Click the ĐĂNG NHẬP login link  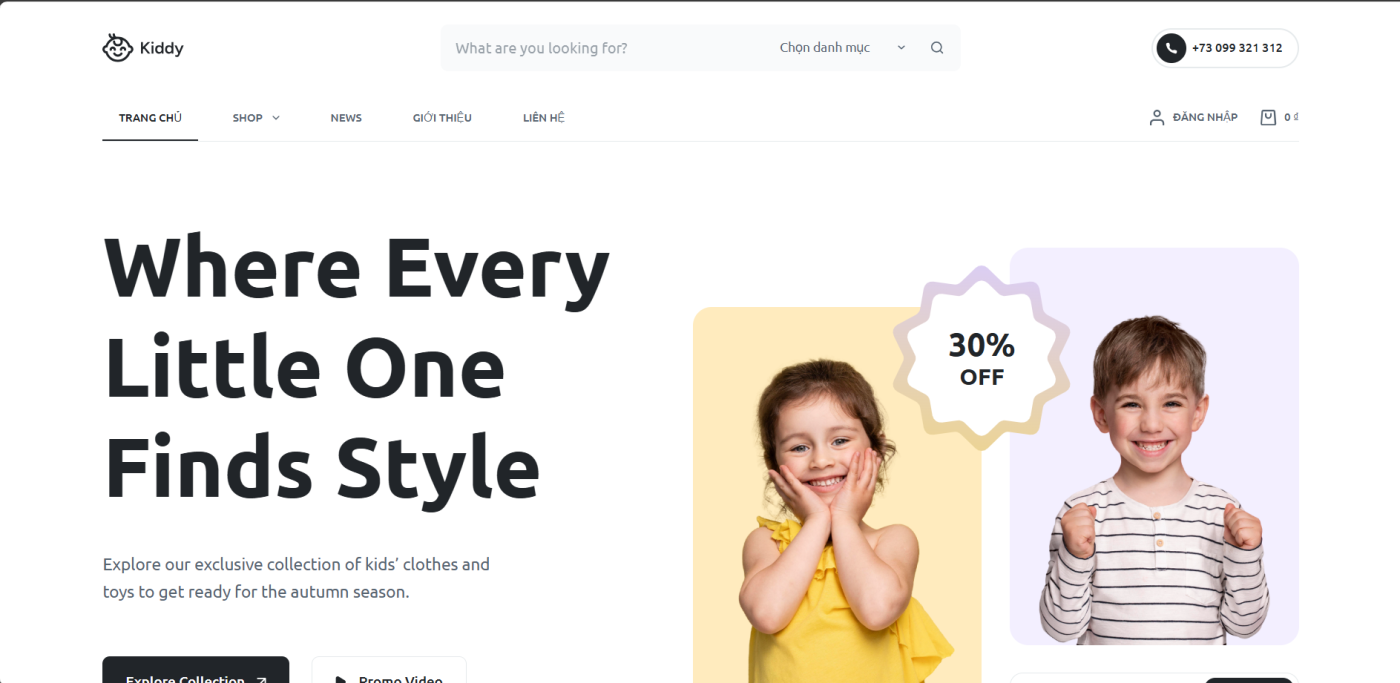point(1205,117)
